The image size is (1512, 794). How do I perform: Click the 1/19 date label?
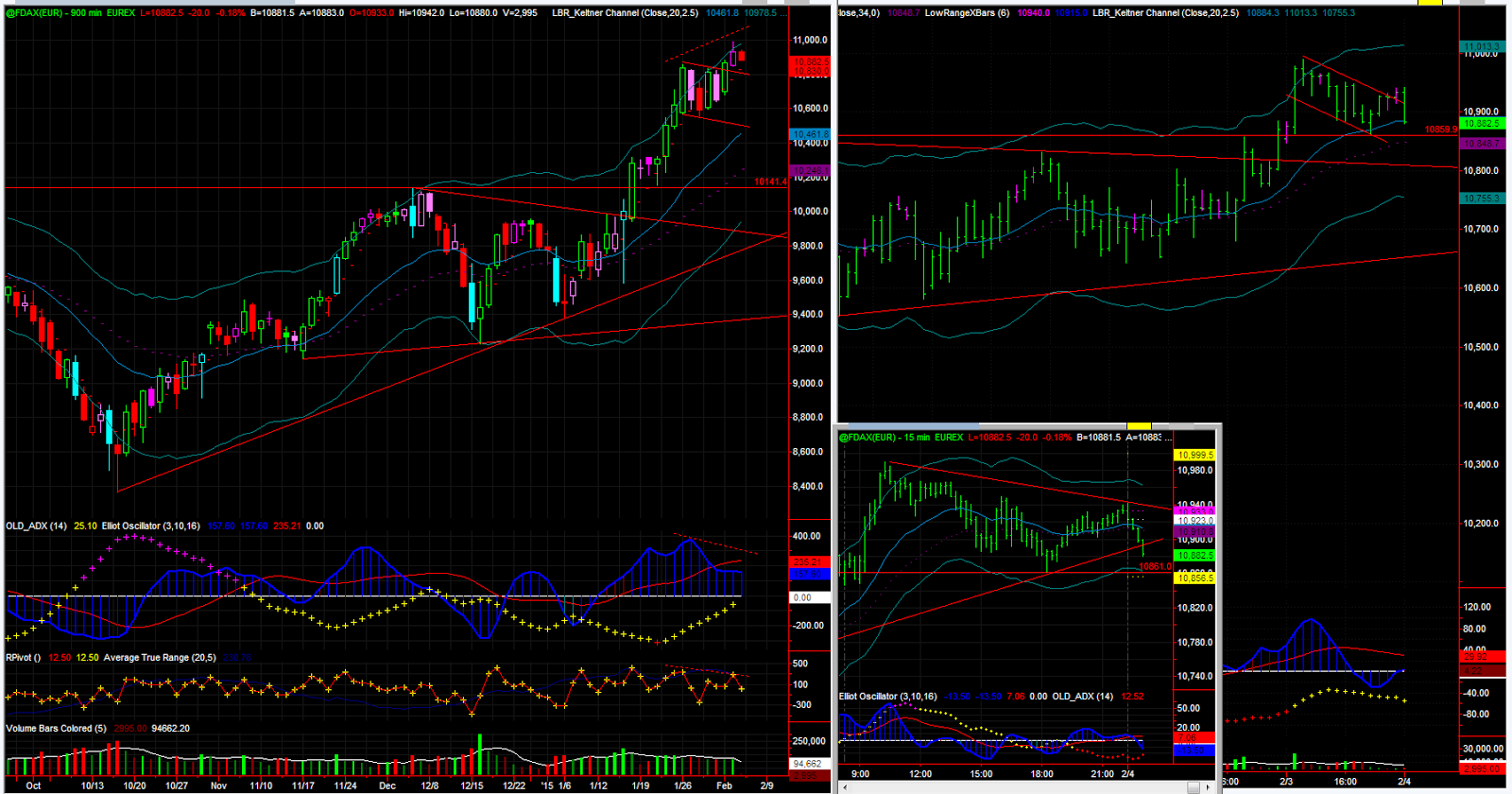tap(640, 785)
